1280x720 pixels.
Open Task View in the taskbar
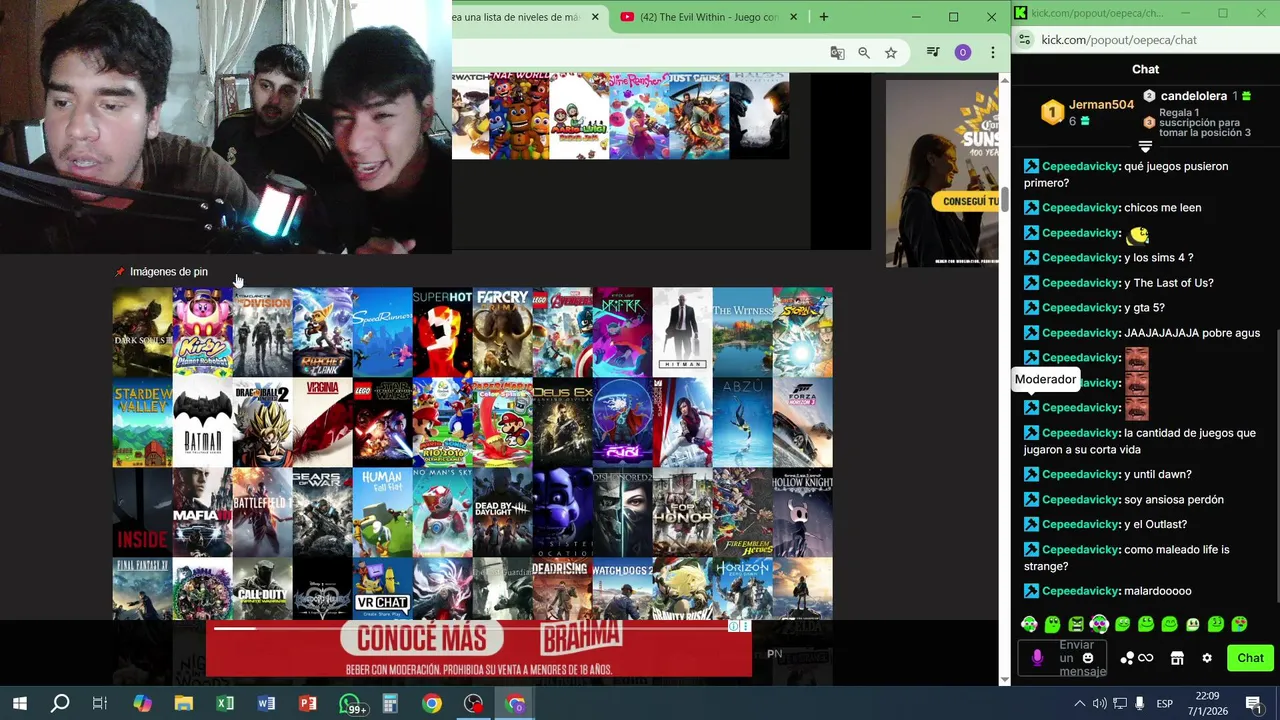tap(100, 703)
